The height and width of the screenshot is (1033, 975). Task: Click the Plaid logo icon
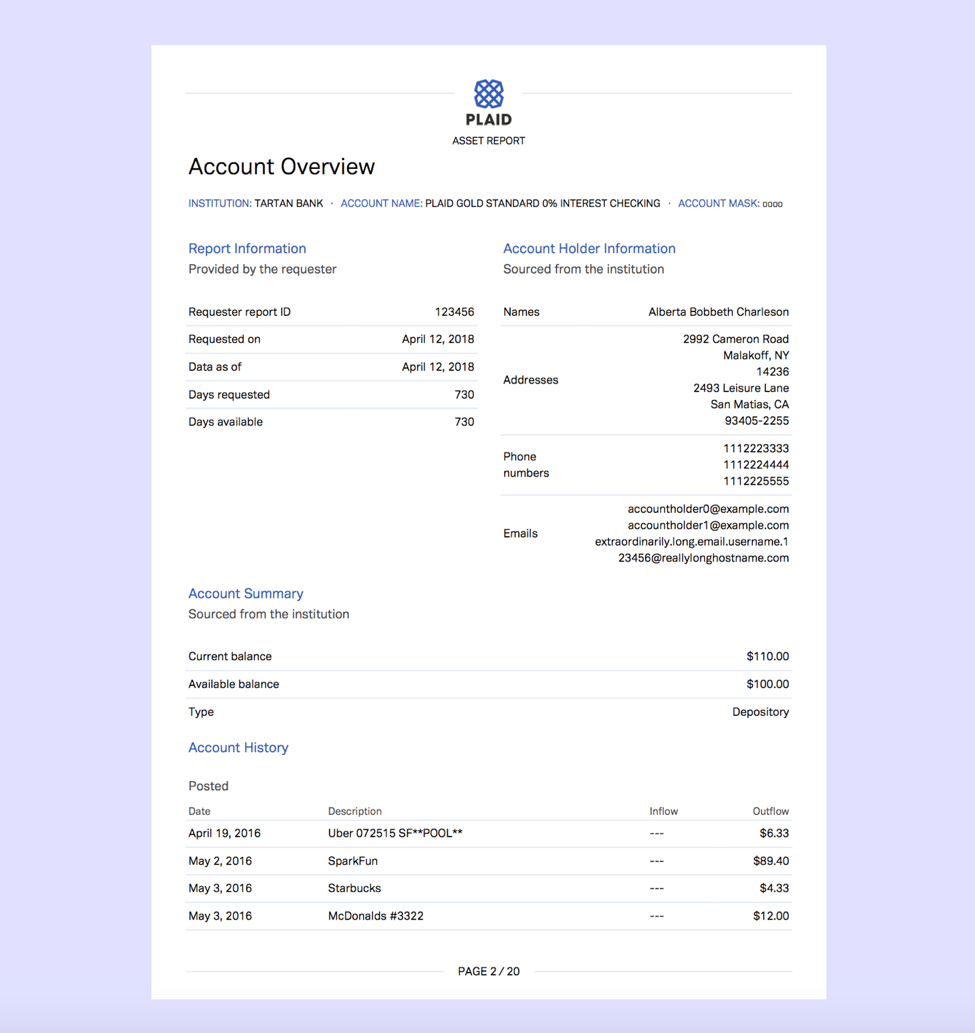[x=488, y=94]
